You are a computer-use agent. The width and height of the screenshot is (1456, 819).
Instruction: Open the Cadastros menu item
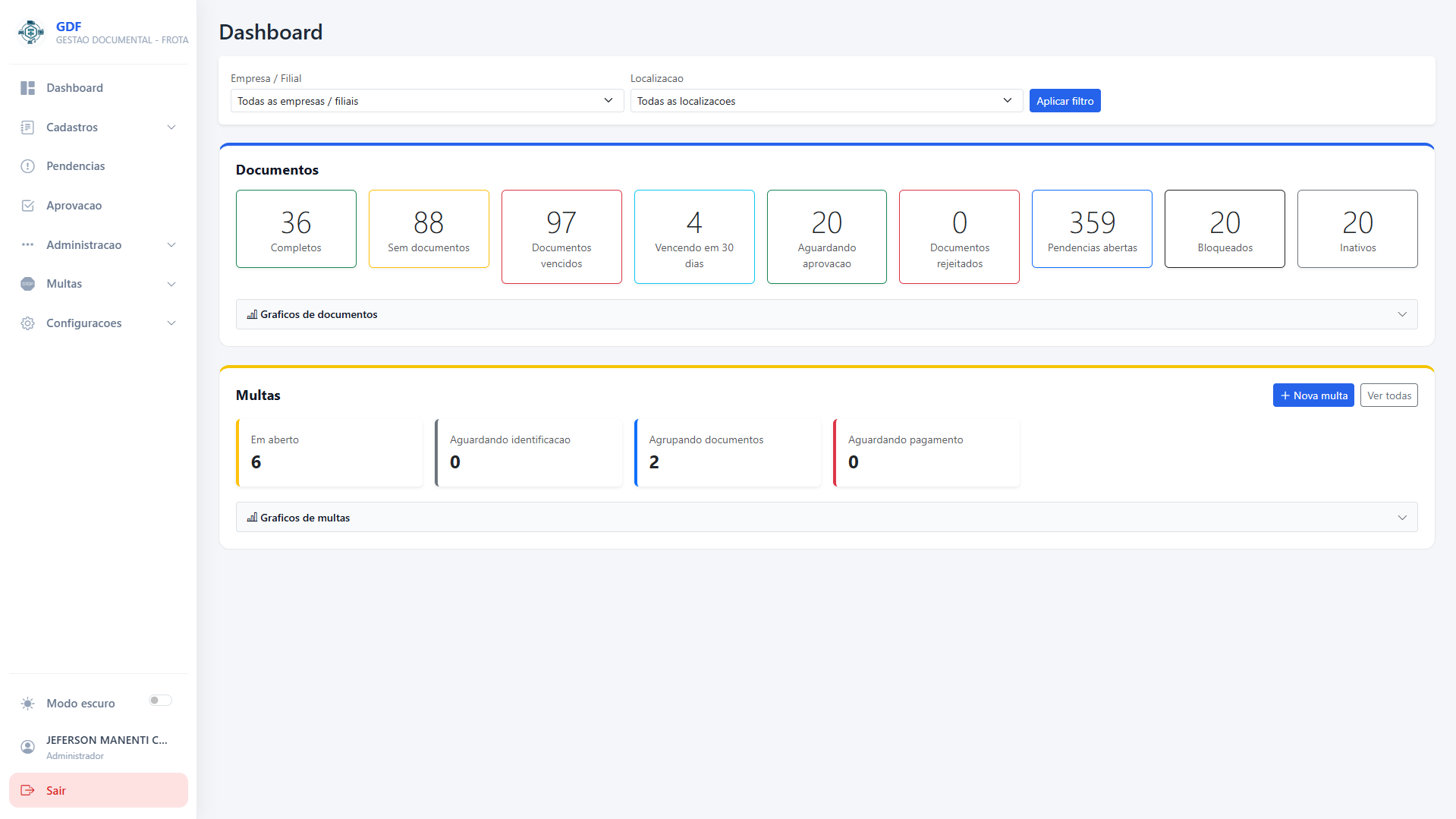(x=99, y=128)
